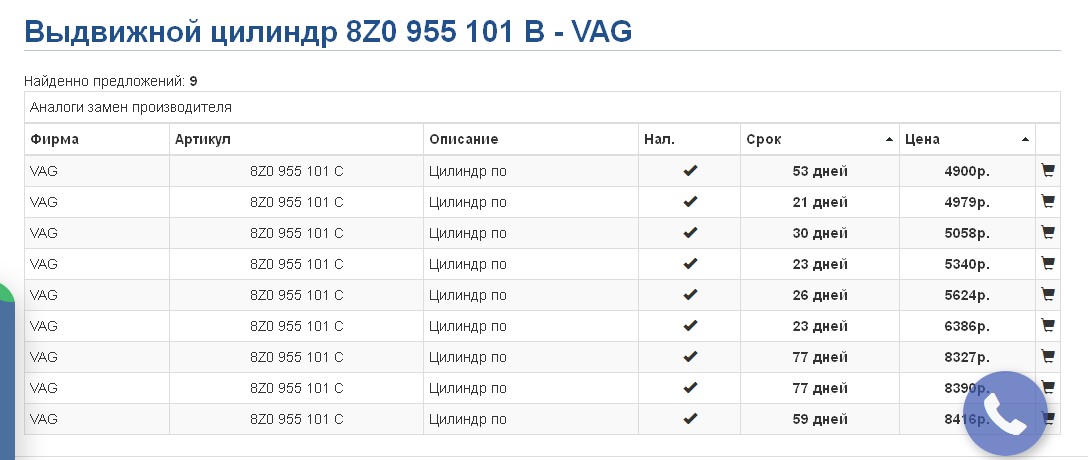The image size is (1088, 460).
Task: Add the 5340р. offer to cart
Action: [x=1048, y=264]
